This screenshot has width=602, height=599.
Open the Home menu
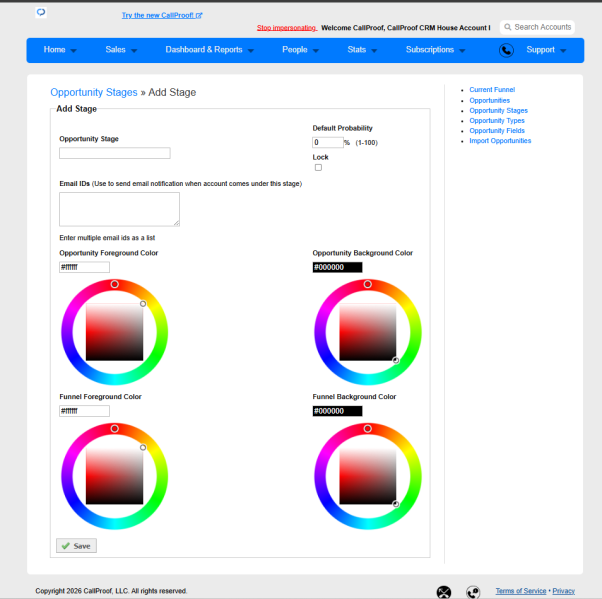[x=55, y=50]
